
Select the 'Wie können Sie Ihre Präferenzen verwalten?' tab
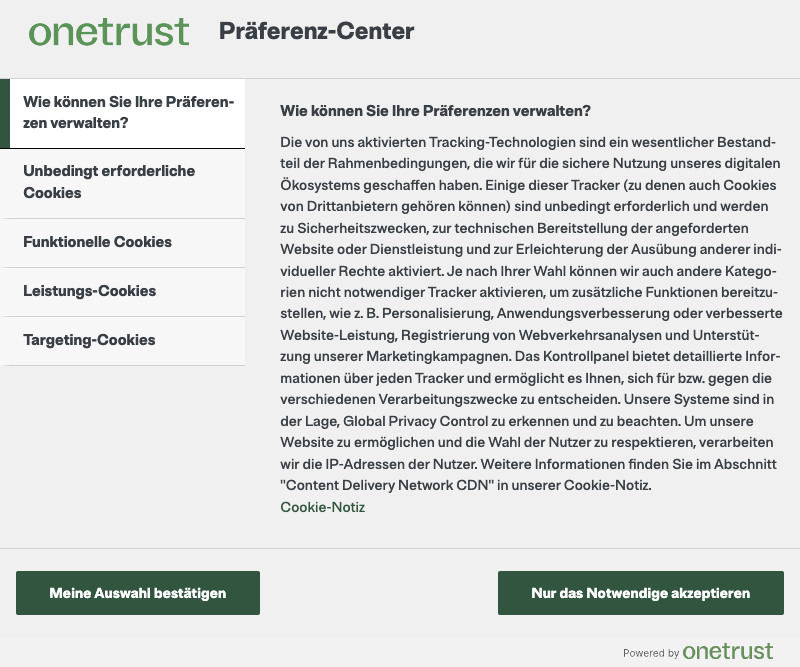128,113
